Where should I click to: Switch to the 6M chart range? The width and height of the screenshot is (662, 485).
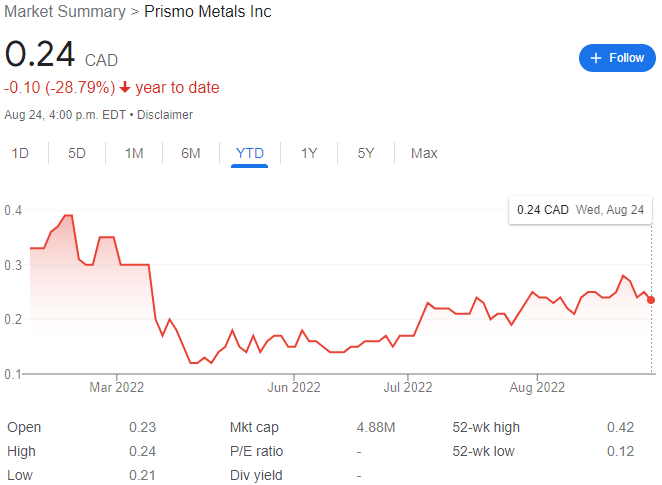pos(191,153)
